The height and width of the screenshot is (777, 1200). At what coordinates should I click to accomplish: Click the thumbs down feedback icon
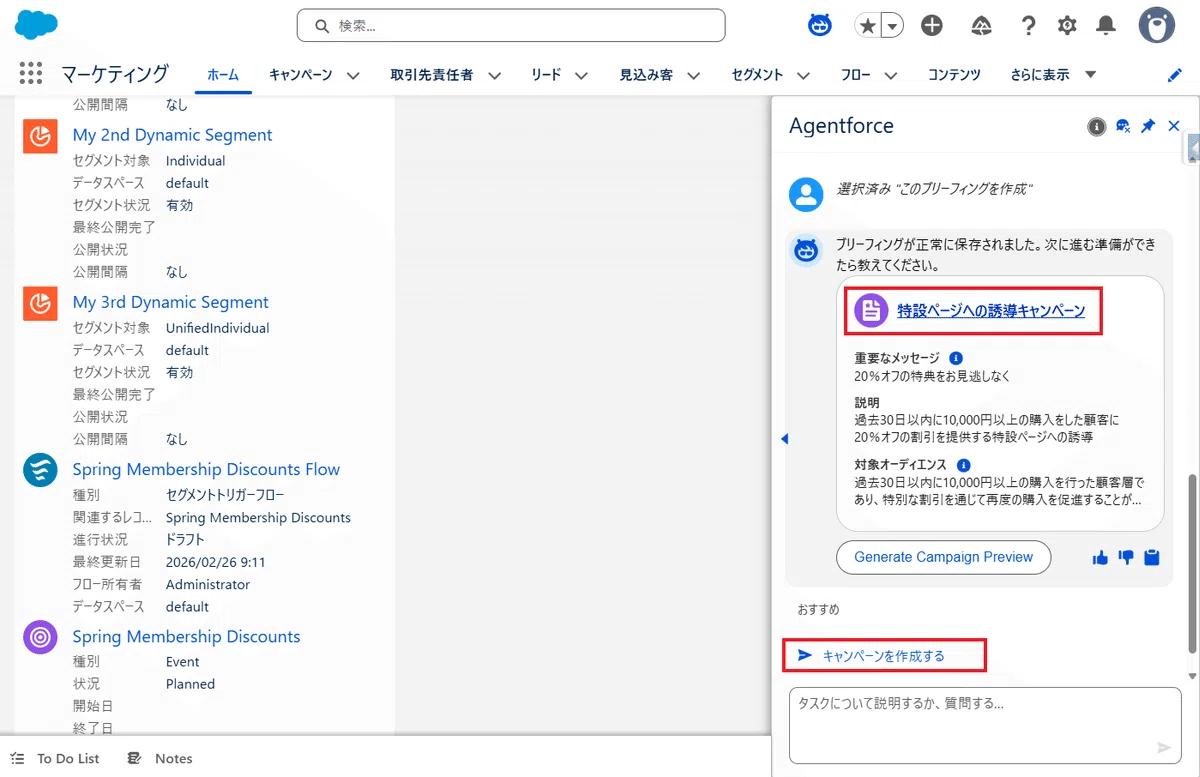[x=1126, y=558]
